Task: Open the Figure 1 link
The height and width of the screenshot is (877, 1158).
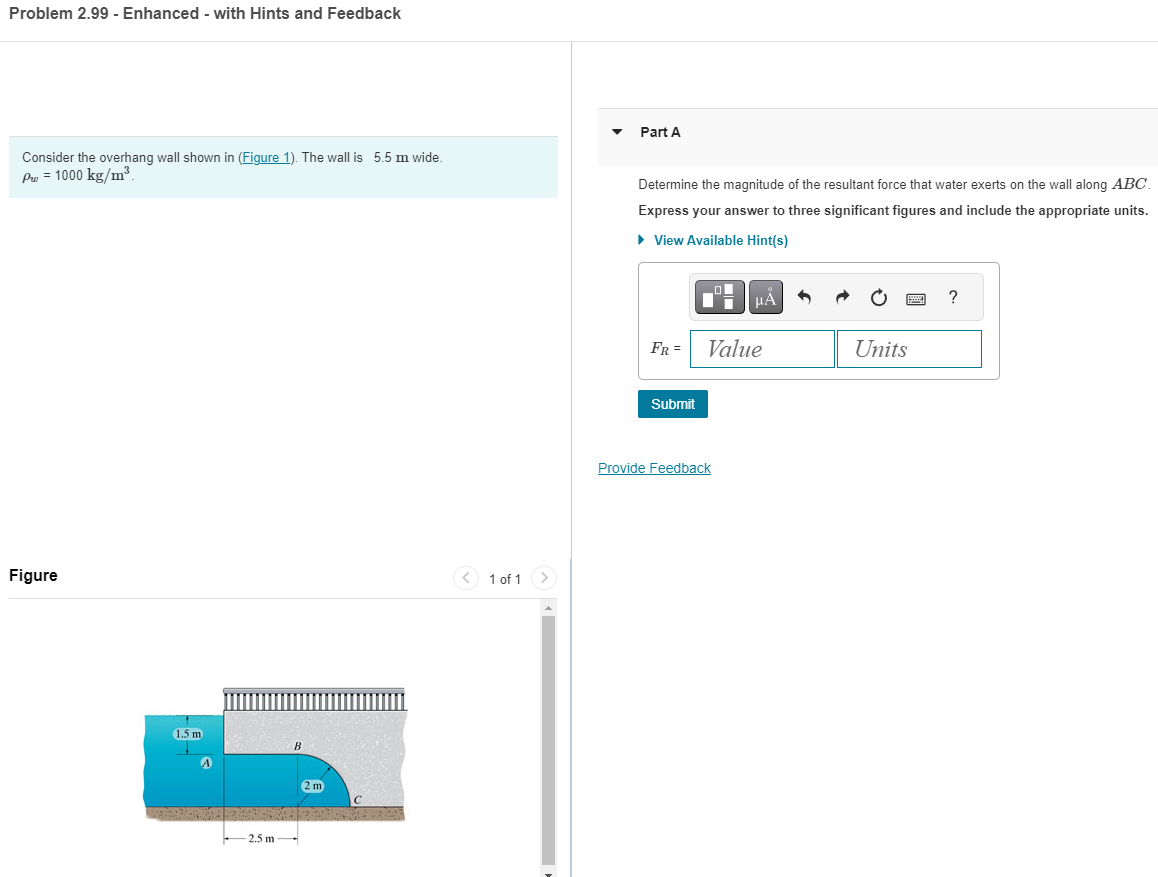Action: 264,157
